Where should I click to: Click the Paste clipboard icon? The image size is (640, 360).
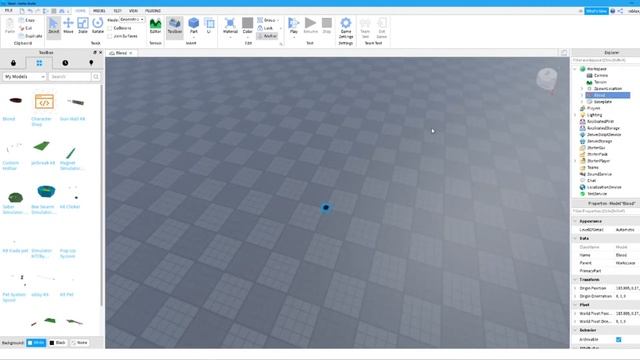click(x=10, y=26)
